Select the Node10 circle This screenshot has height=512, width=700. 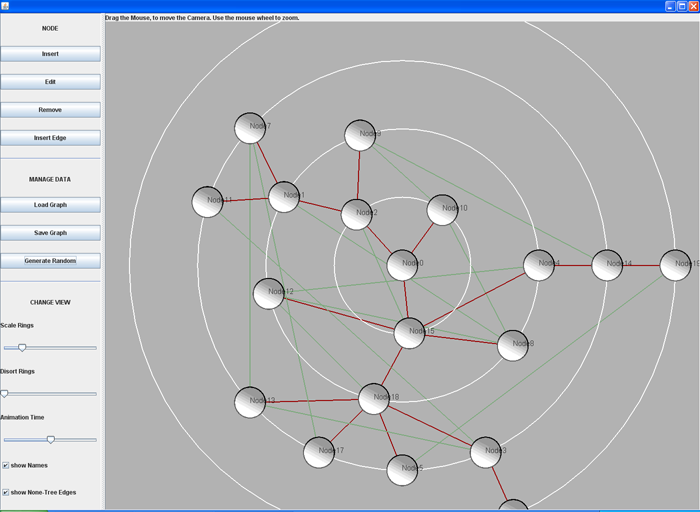coord(442,210)
